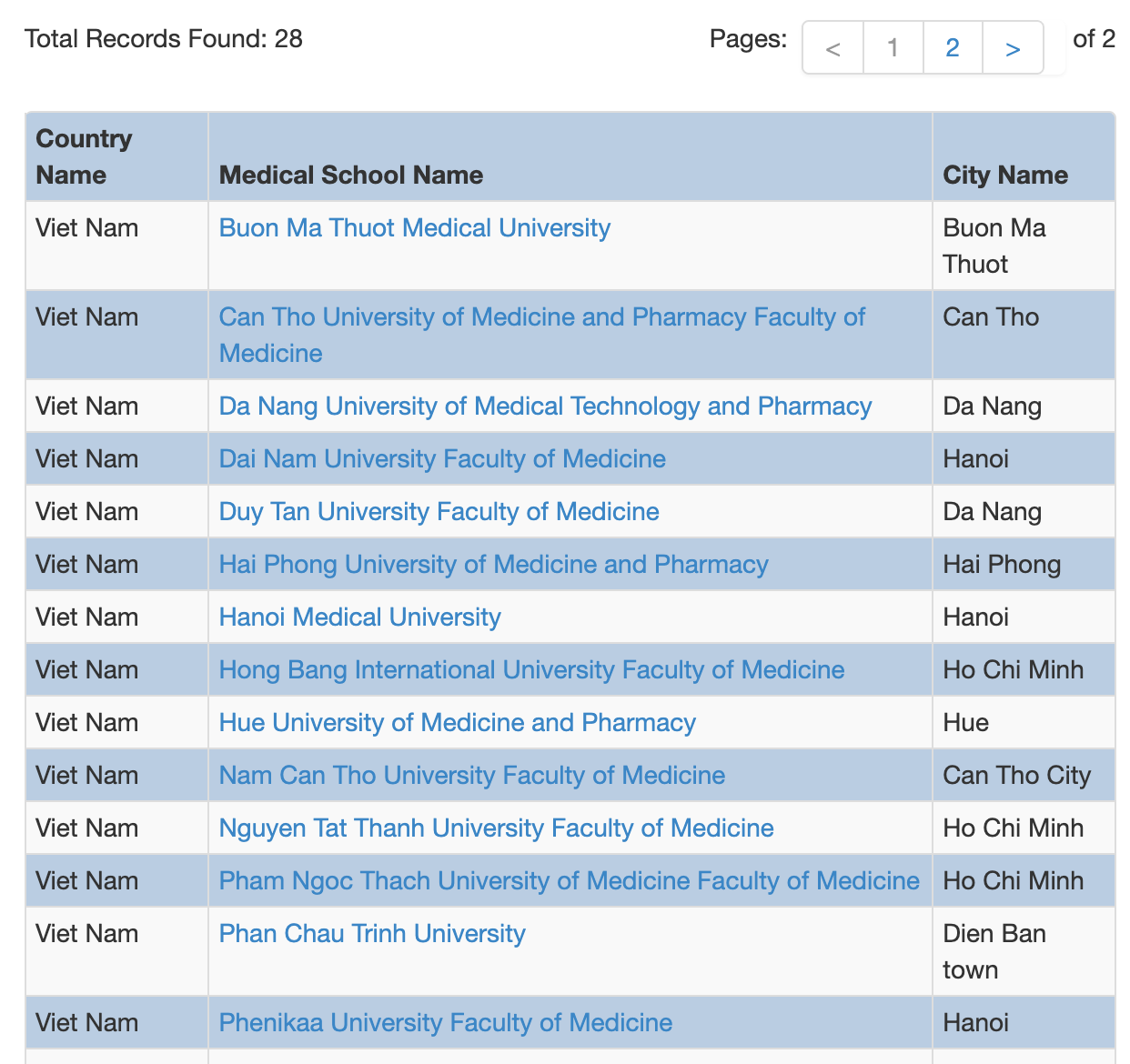Open Hanoi Medical University link
Screen dimensions: 1130x1064
[x=360, y=617]
